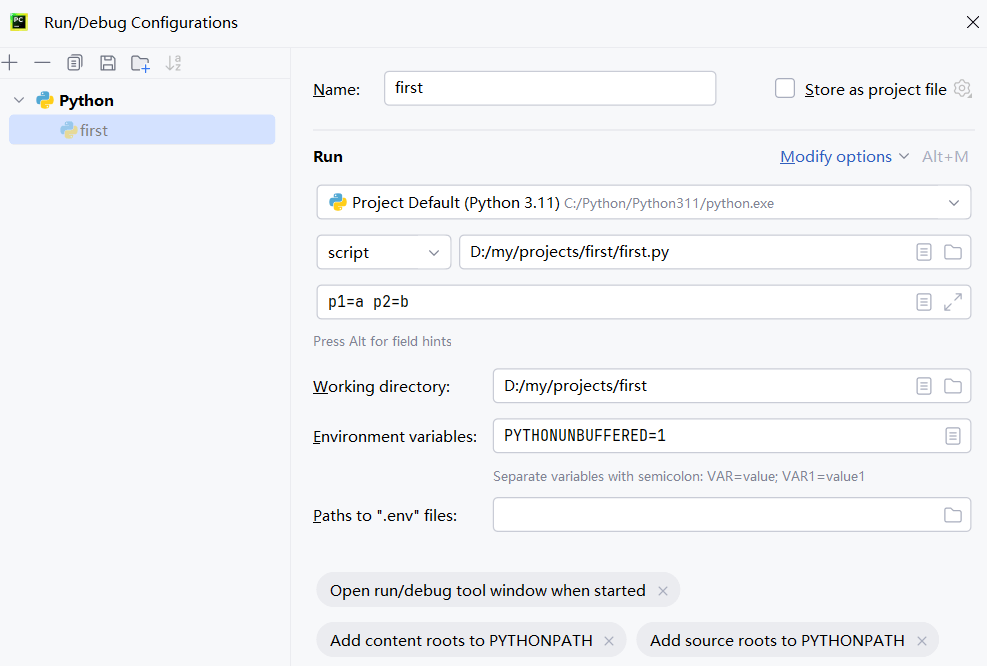Click the 'Working directory:' label
987x666 pixels.
[x=381, y=387]
